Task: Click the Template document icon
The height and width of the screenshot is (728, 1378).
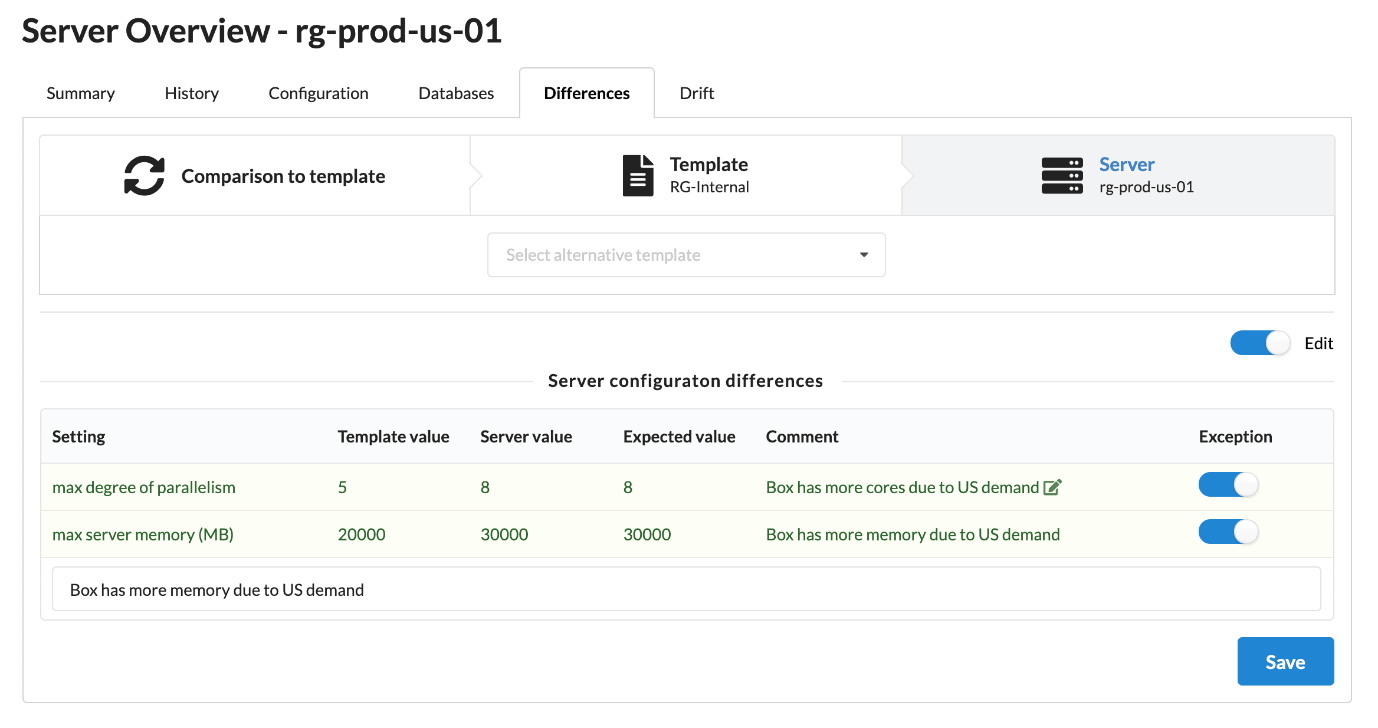Action: click(x=637, y=176)
